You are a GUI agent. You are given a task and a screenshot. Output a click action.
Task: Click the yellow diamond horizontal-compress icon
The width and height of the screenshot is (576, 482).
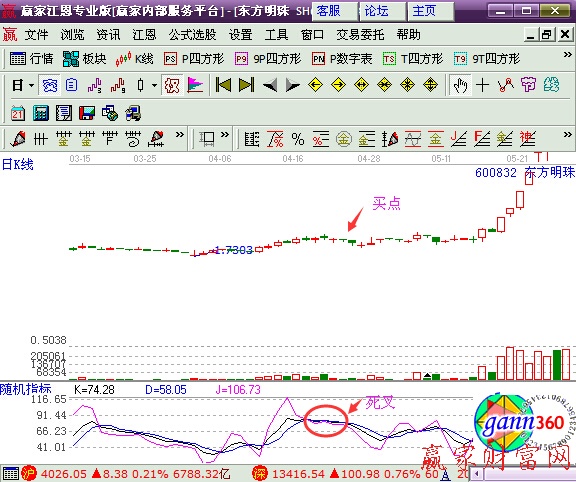[x=384, y=85]
